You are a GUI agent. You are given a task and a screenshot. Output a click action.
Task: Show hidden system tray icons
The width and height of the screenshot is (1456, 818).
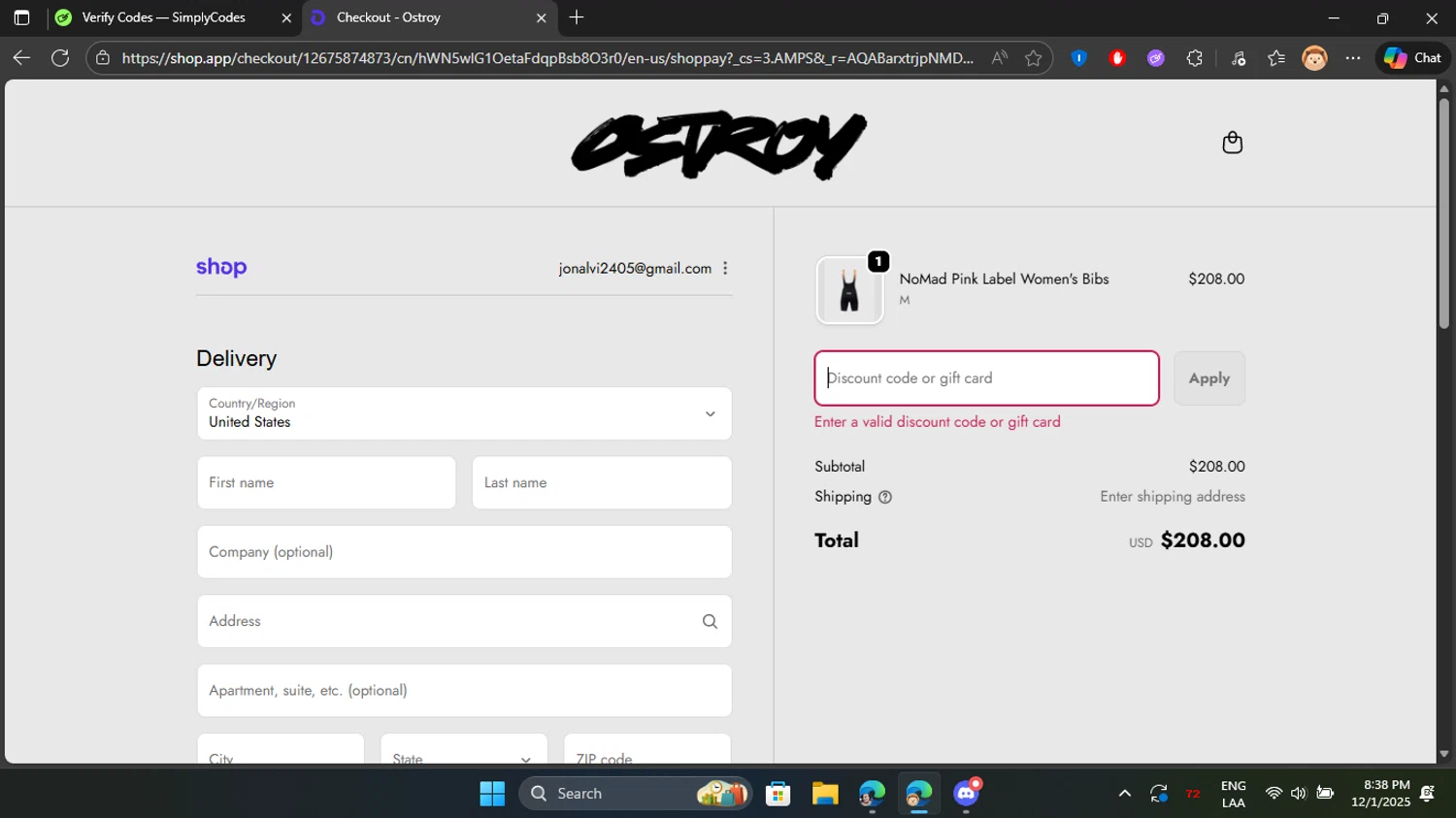[x=1124, y=794]
